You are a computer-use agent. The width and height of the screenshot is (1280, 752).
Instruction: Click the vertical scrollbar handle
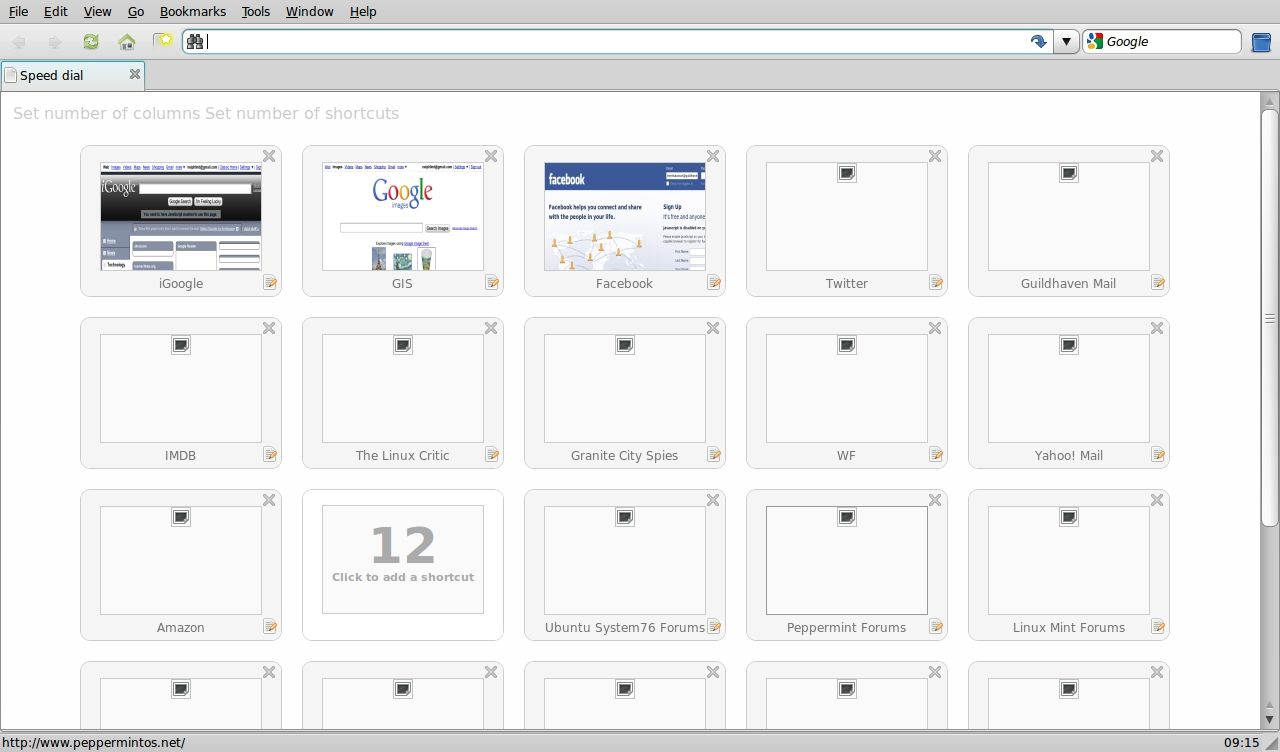coord(1270,318)
